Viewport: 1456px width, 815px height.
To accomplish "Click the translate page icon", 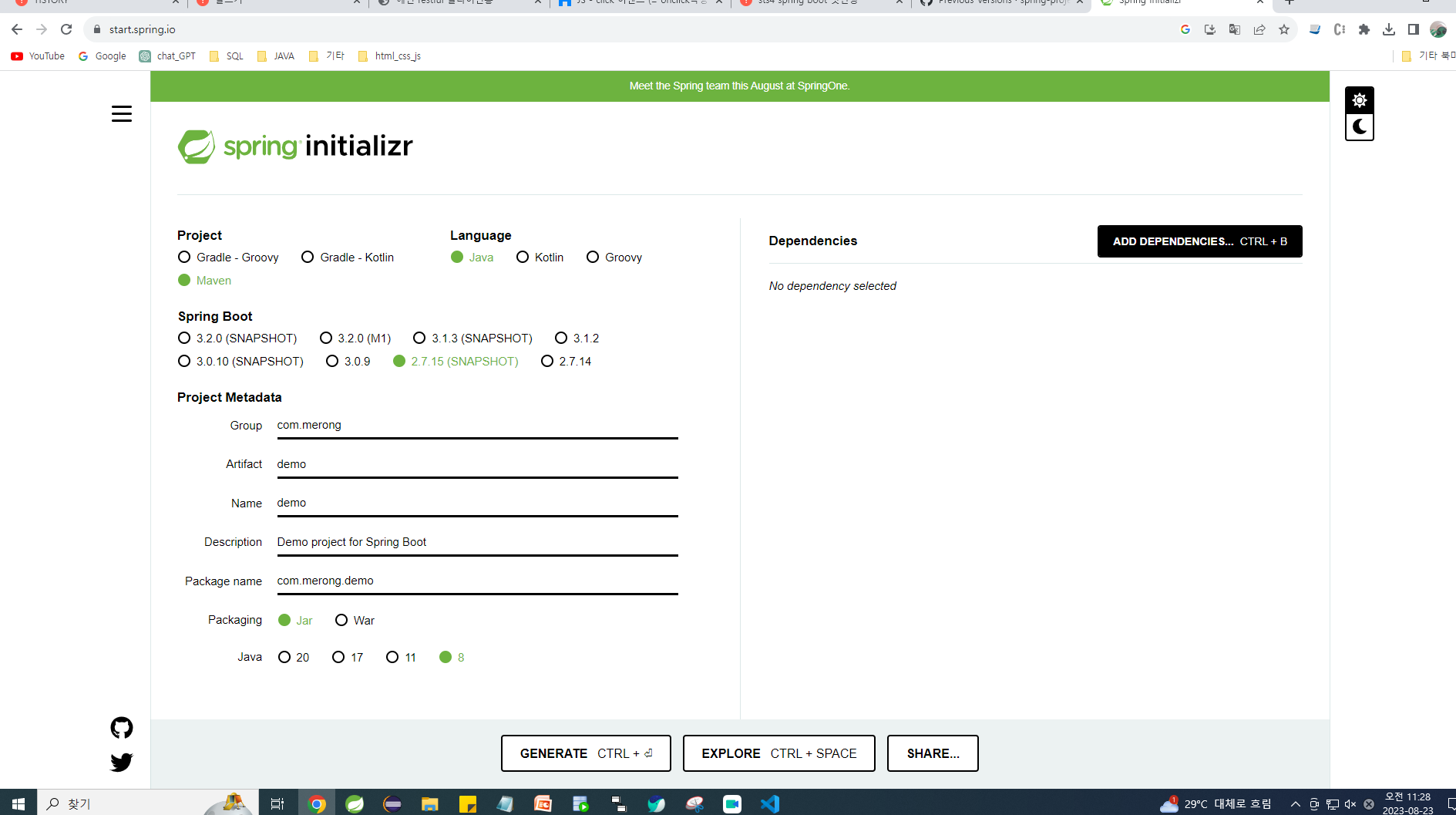I will 1235,29.
